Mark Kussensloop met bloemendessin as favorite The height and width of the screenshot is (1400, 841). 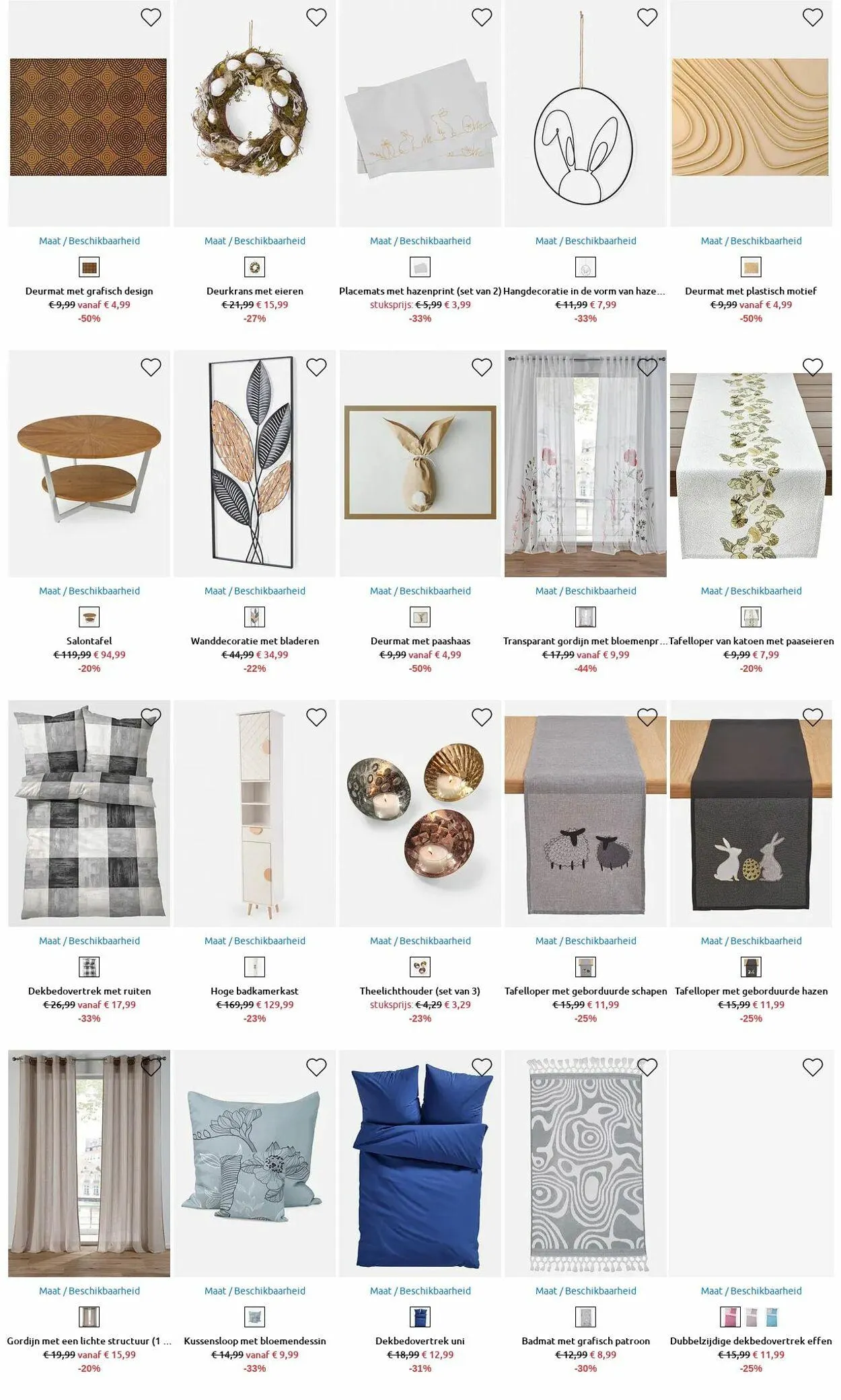coord(316,1067)
